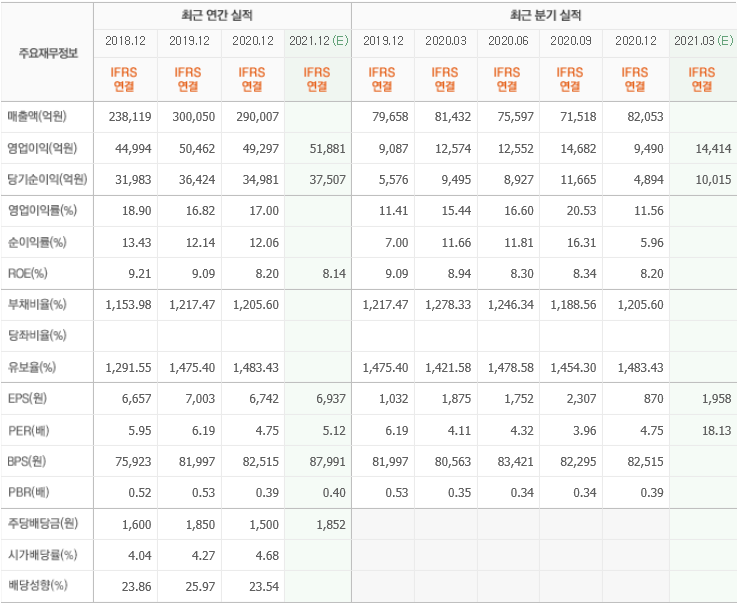
Task: Select the 영업이익률(%) row label
Action: [42, 210]
